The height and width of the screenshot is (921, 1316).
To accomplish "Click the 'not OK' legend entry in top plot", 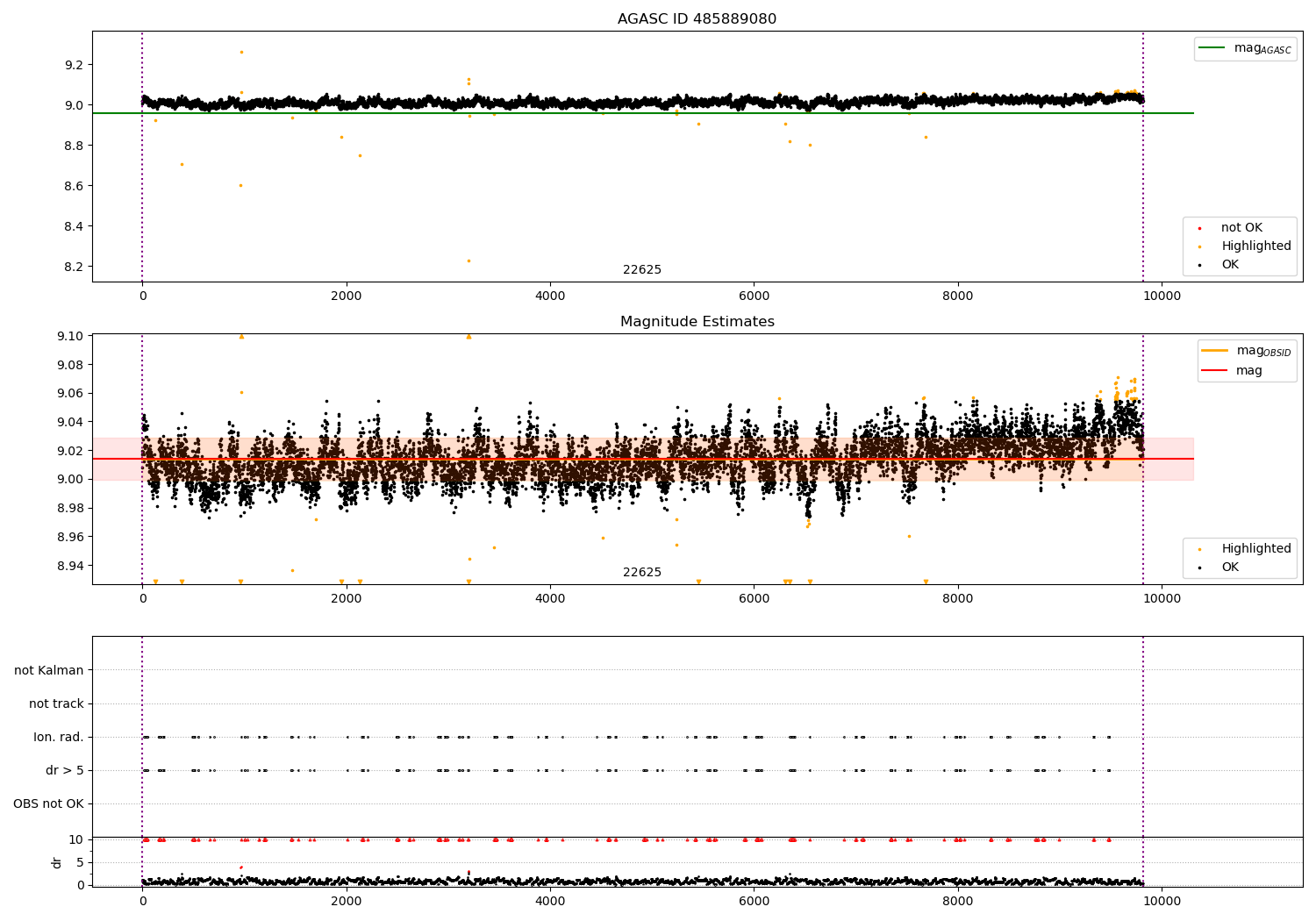I will (1231, 228).
